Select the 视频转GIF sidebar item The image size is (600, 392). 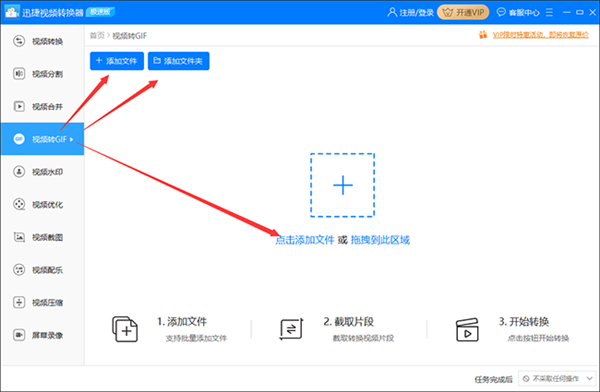click(42, 139)
